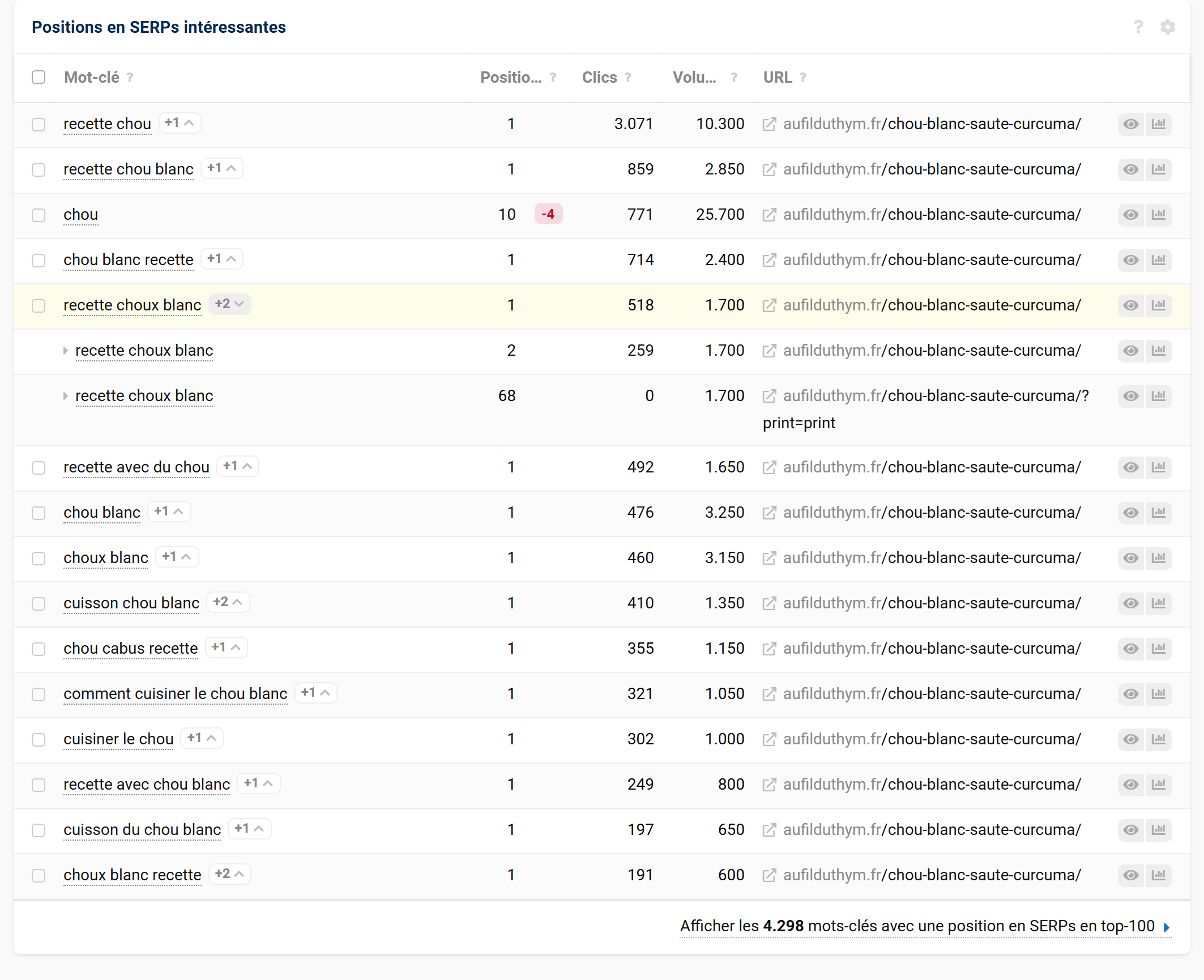The image size is (1204, 980).
Task: Open the external link icon for 'choux blanc recette'
Action: (x=769, y=875)
